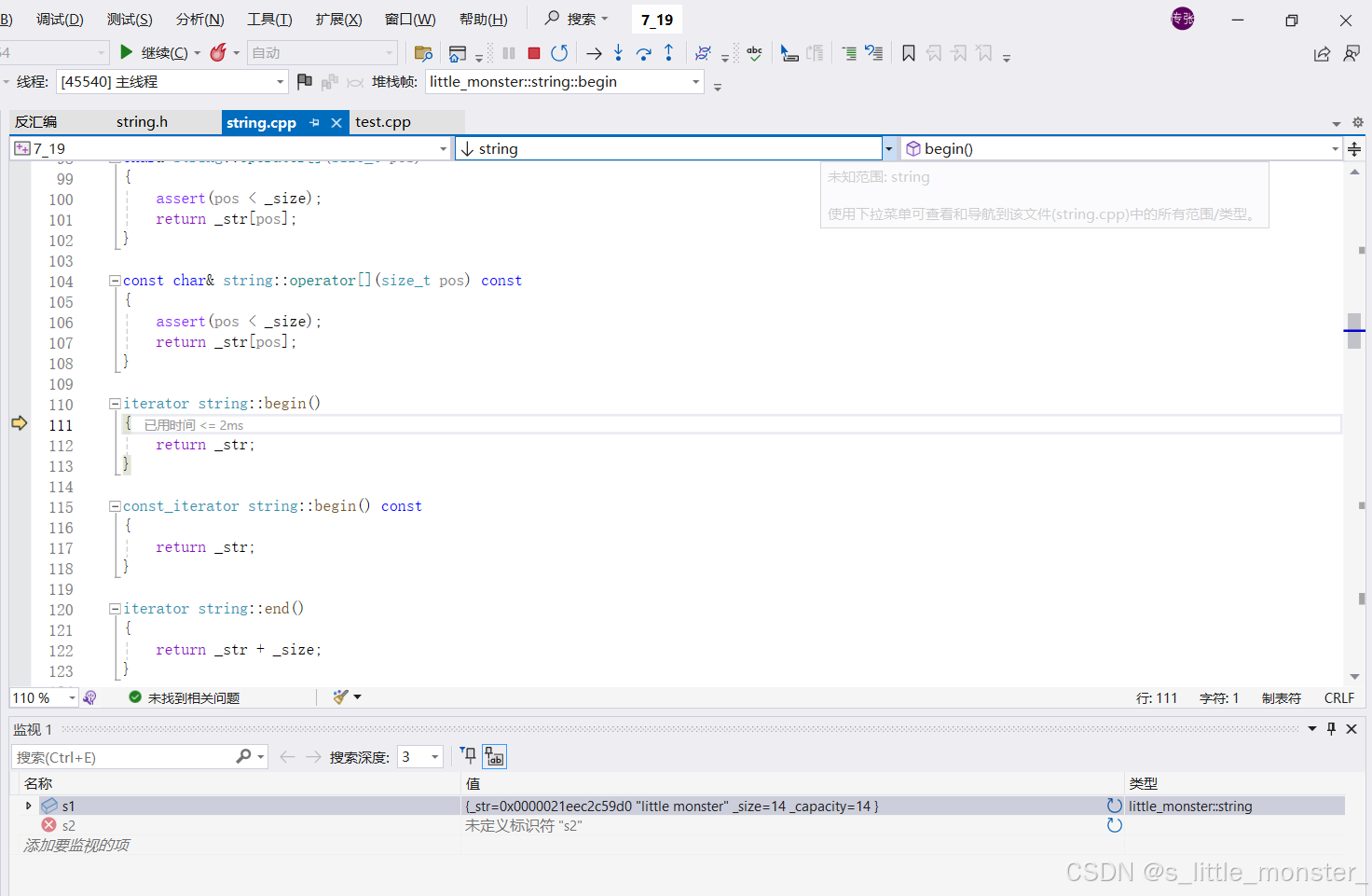This screenshot has height=896, width=1372.
Task: Open the 7_19 project scope dropdown
Action: pos(444,149)
